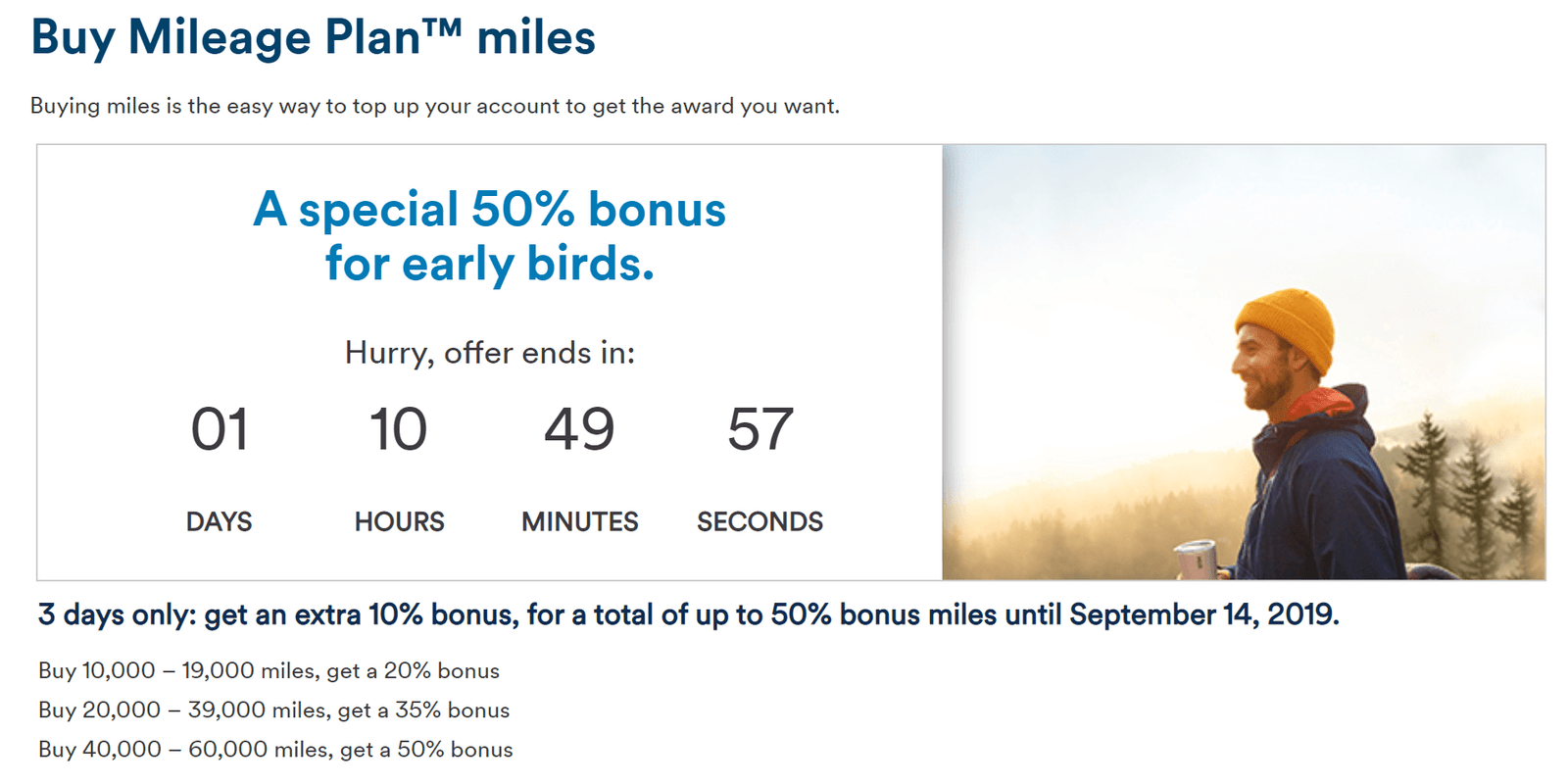Click the "Hurry, offer ends in:" text
This screenshot has width=1568, height=784.
tap(489, 353)
